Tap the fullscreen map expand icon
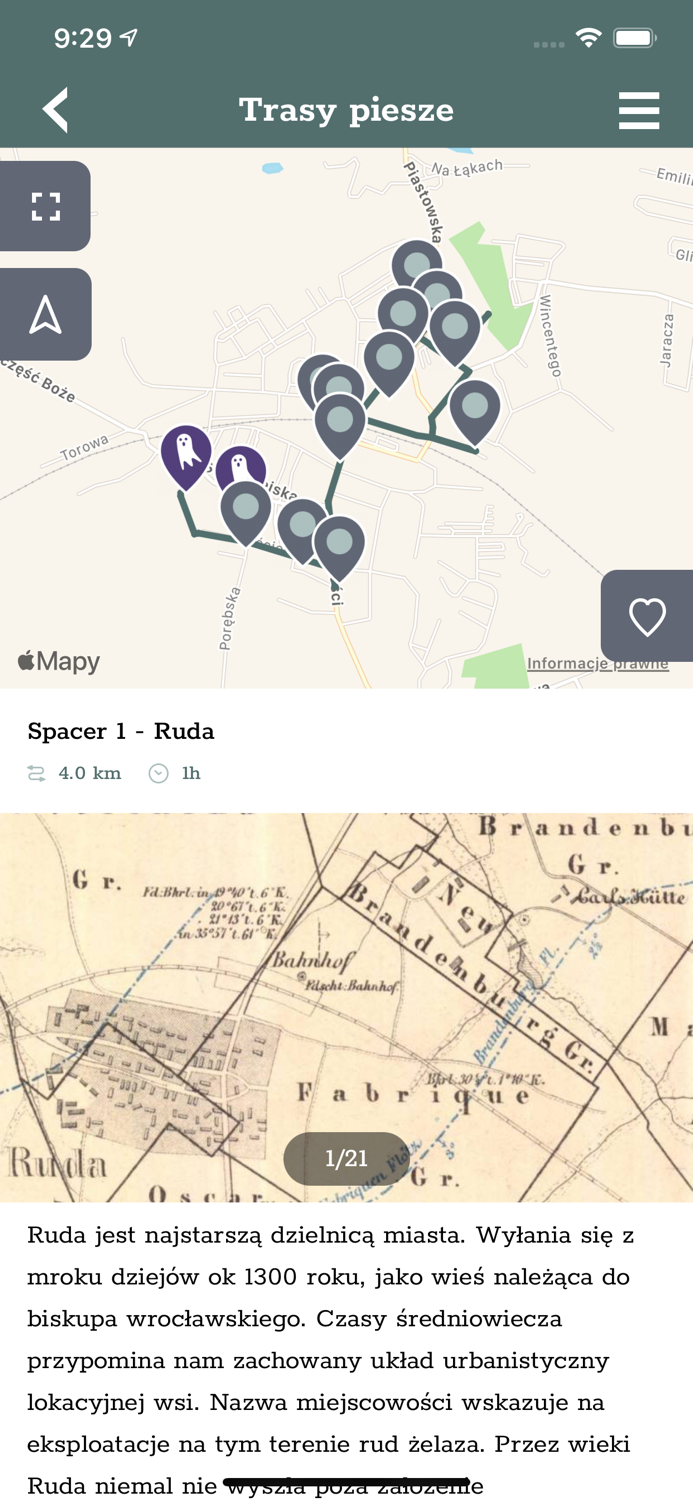693x1500 pixels. click(x=45, y=205)
